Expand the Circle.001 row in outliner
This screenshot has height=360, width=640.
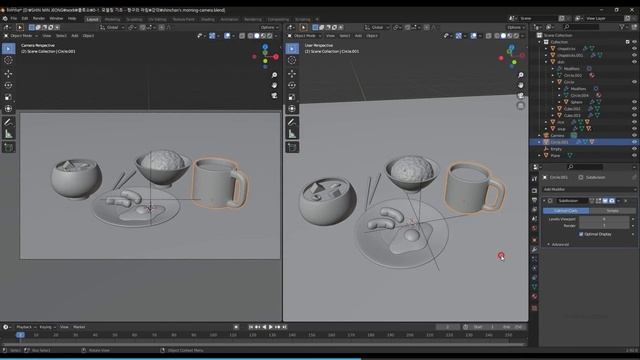click(x=540, y=142)
